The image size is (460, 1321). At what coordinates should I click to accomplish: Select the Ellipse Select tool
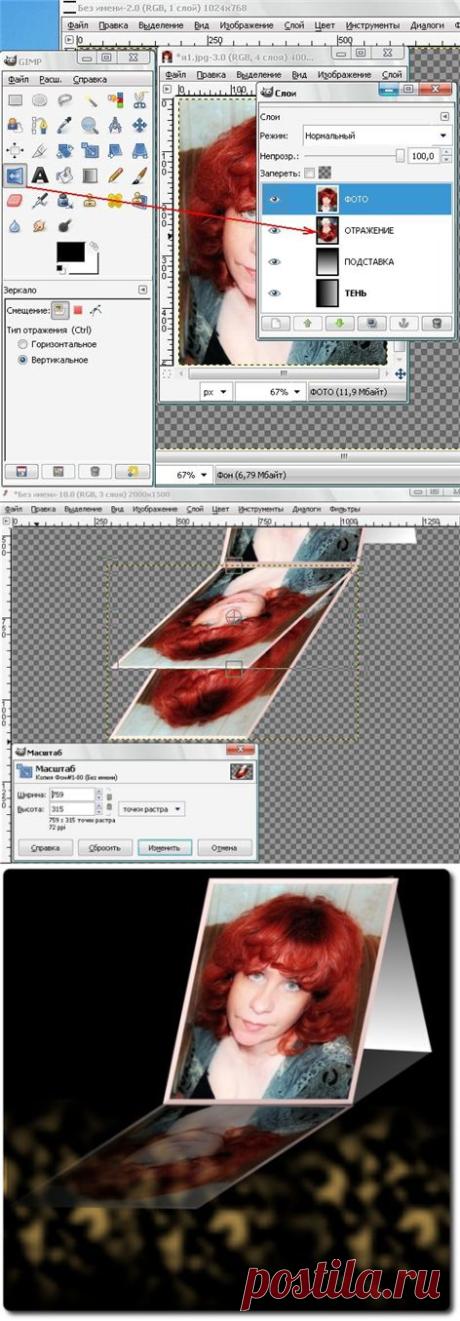pyautogui.click(x=40, y=99)
